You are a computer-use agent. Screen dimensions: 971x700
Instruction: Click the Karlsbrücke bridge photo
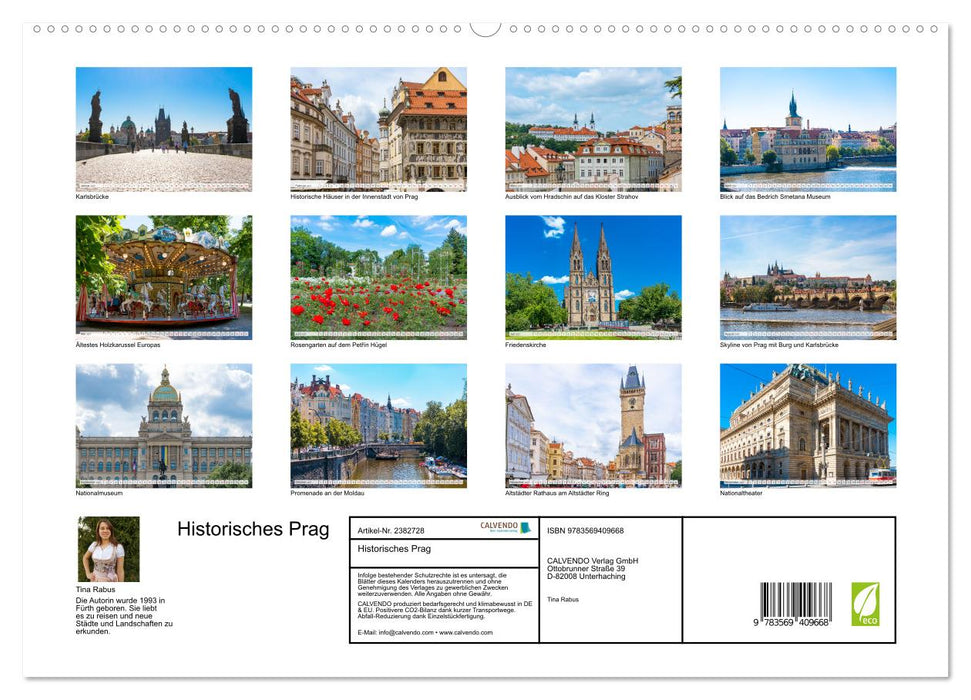[163, 129]
